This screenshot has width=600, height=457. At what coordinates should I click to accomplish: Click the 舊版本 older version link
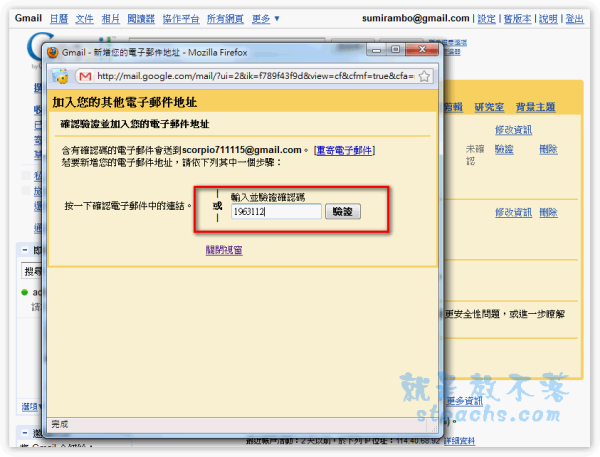coord(517,18)
